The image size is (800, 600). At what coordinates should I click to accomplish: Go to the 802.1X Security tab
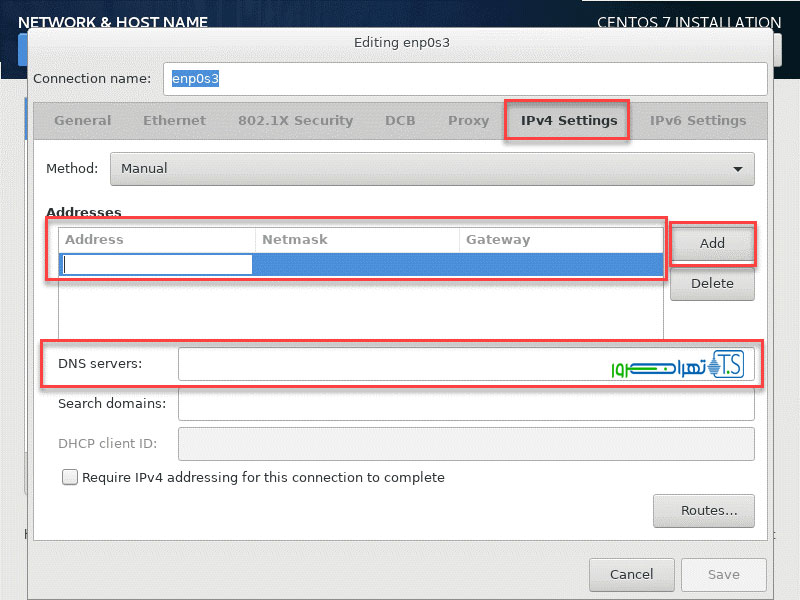pos(295,121)
